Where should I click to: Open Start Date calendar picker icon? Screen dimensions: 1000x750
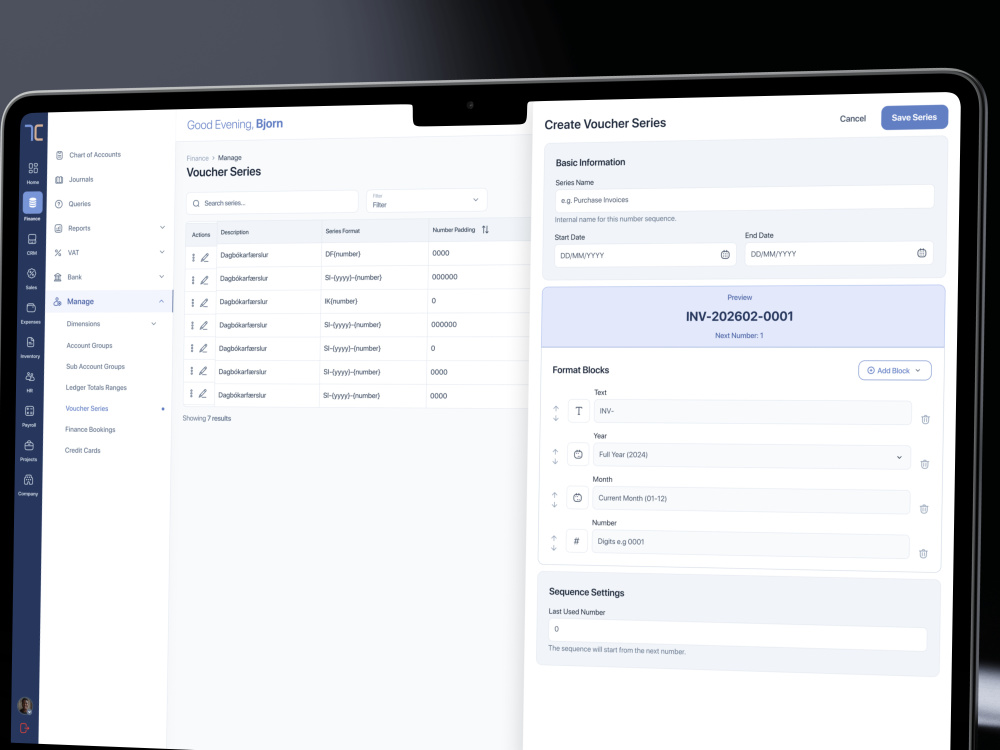click(x=725, y=254)
